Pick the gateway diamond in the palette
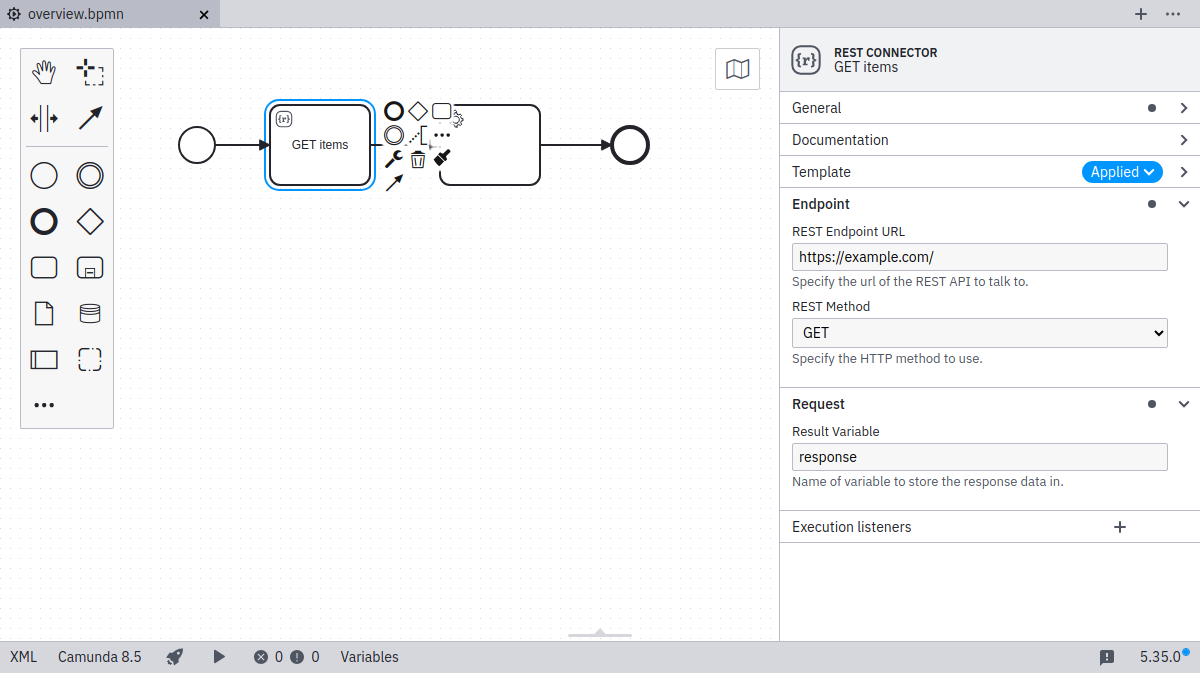This screenshot has width=1200, height=673. [90, 221]
